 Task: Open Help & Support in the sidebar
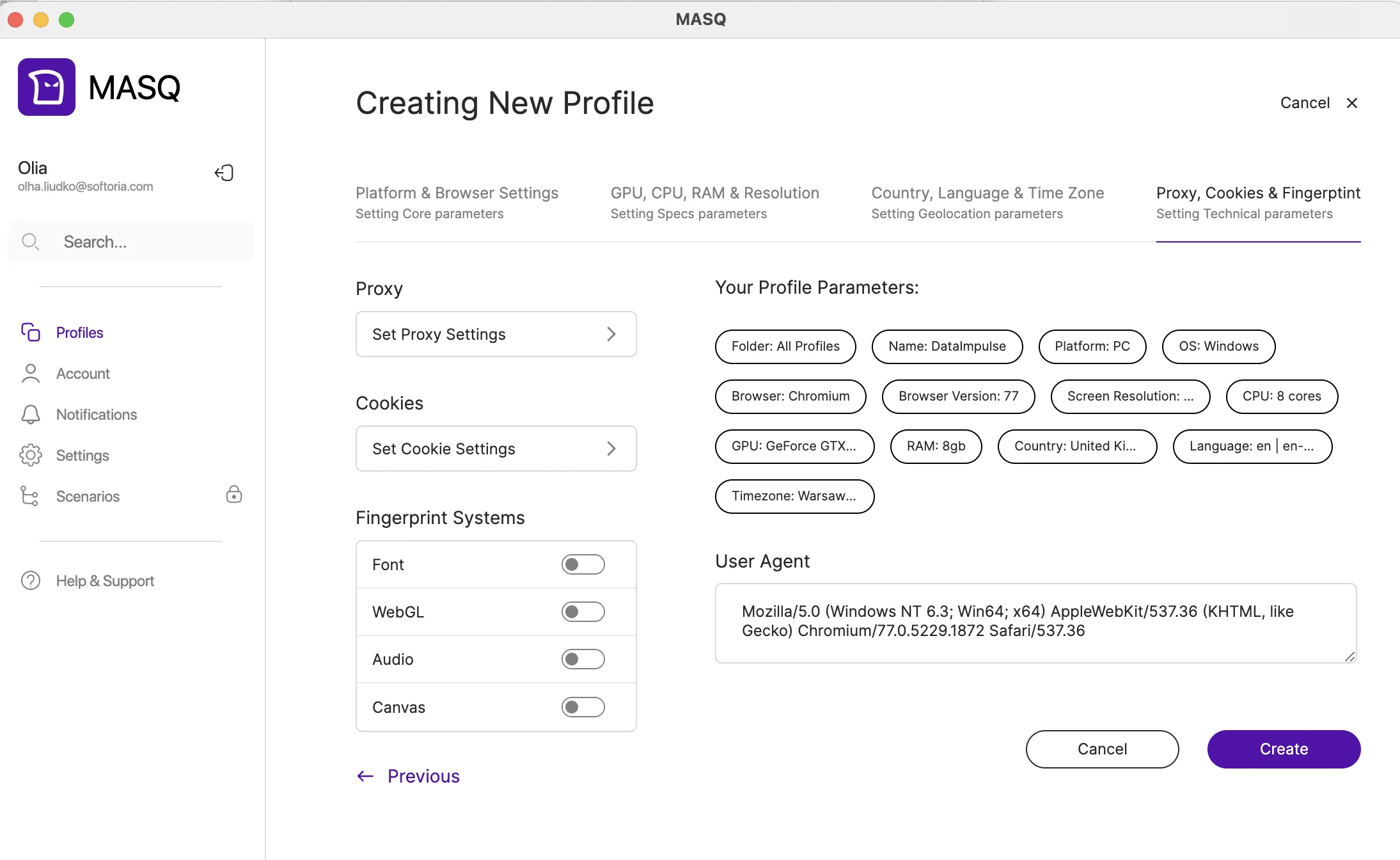click(105, 580)
